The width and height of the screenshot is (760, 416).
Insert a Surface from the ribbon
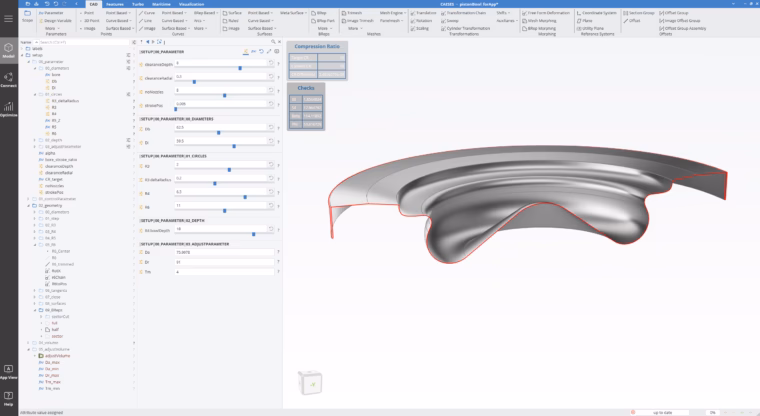[x=232, y=13]
